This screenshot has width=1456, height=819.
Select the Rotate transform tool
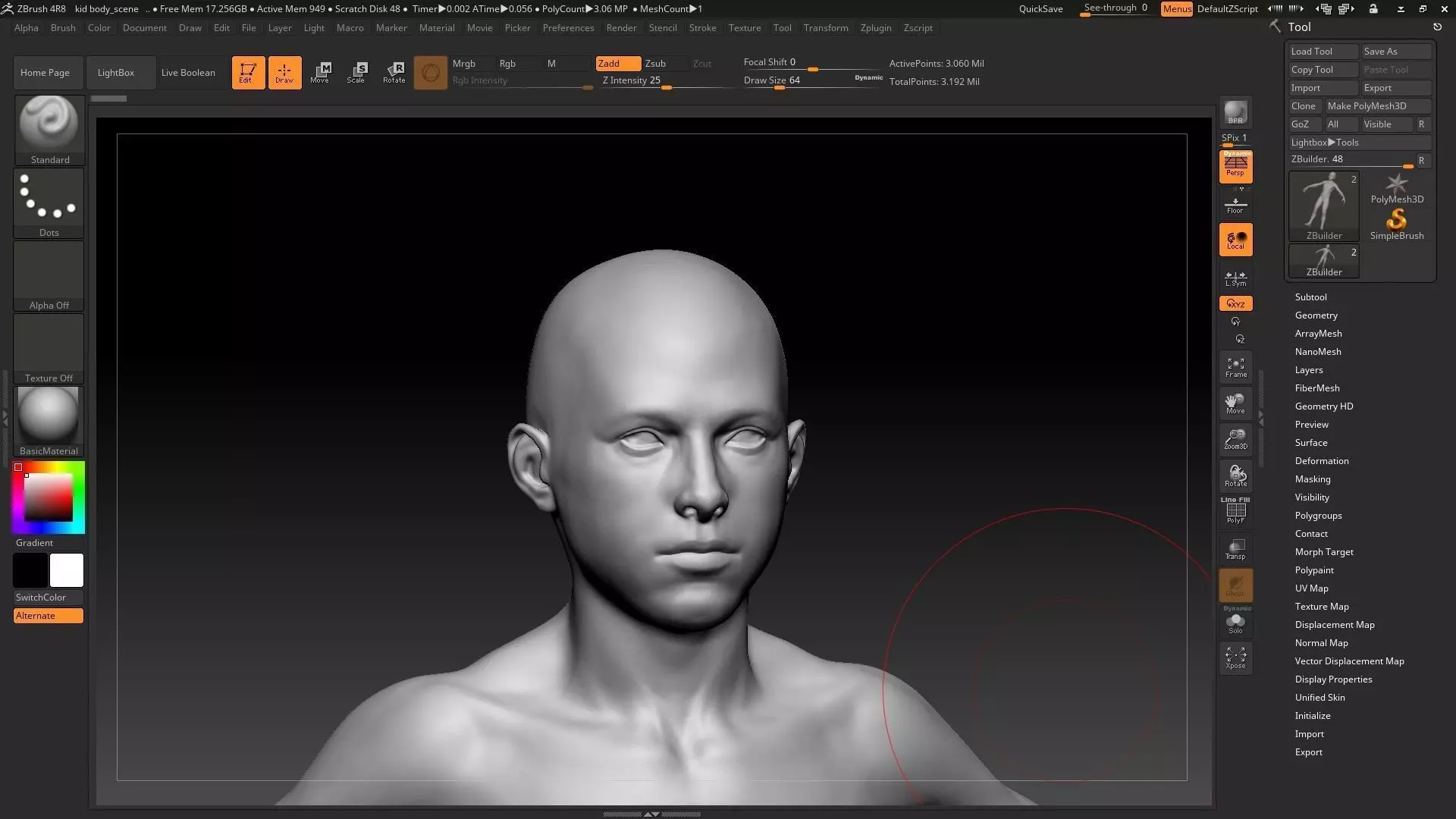click(x=394, y=73)
